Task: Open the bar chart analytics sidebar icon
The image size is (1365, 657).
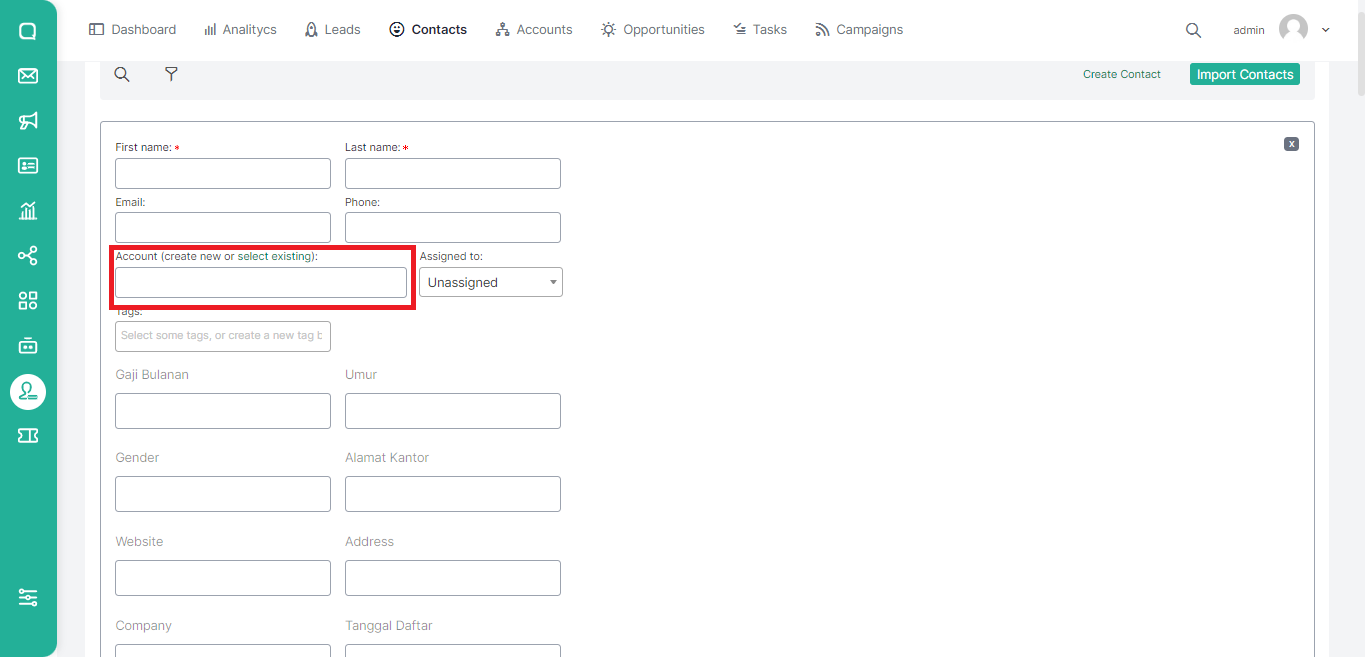Action: click(x=28, y=211)
